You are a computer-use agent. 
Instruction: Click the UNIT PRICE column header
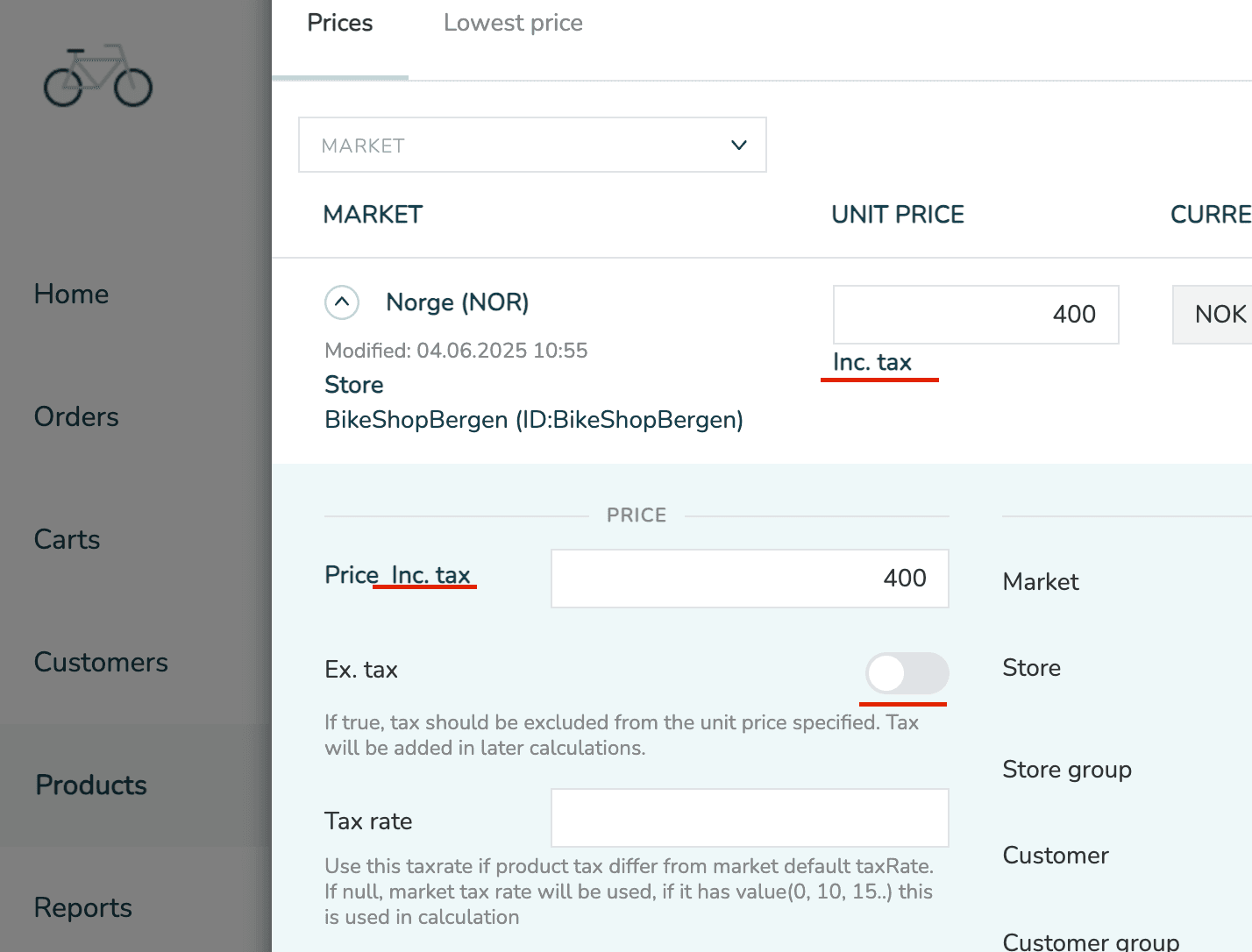coord(897,215)
